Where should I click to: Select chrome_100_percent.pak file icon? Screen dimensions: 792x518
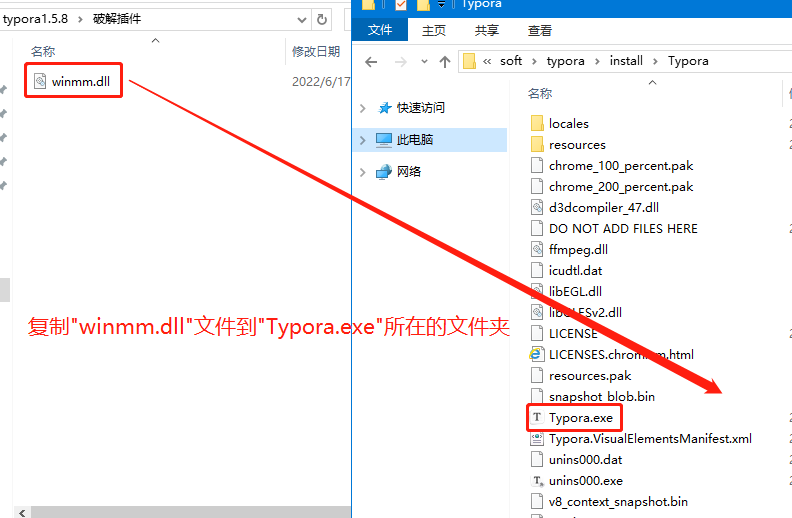pyautogui.click(x=537, y=165)
